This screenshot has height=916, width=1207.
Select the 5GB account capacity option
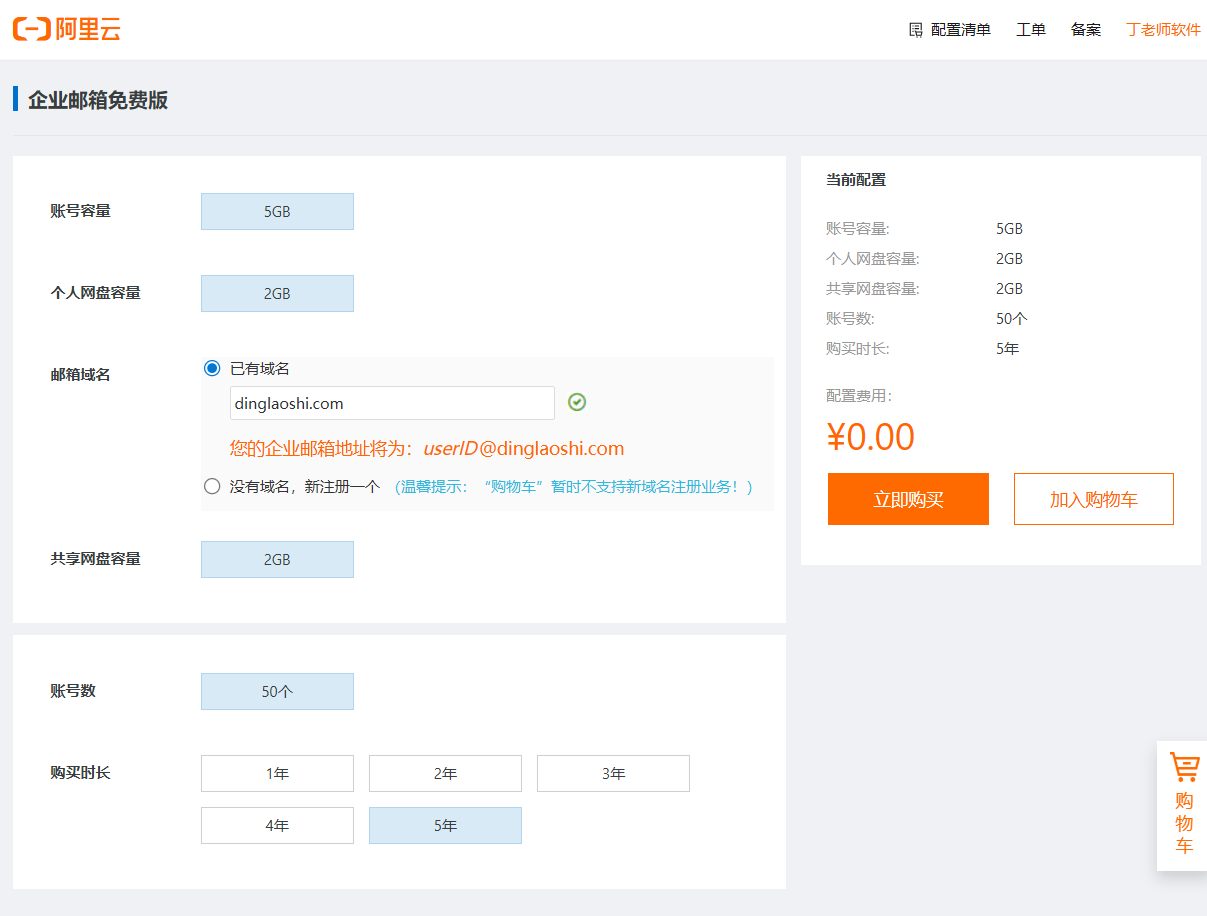277,212
